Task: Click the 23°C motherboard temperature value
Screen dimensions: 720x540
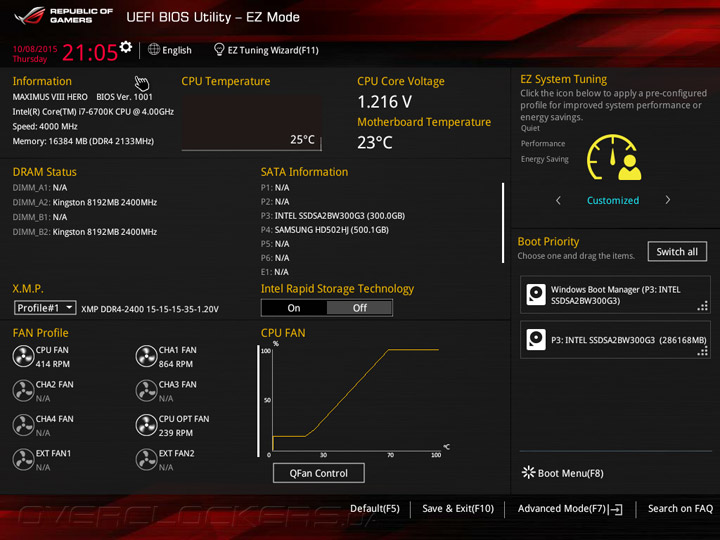Action: click(x=375, y=142)
